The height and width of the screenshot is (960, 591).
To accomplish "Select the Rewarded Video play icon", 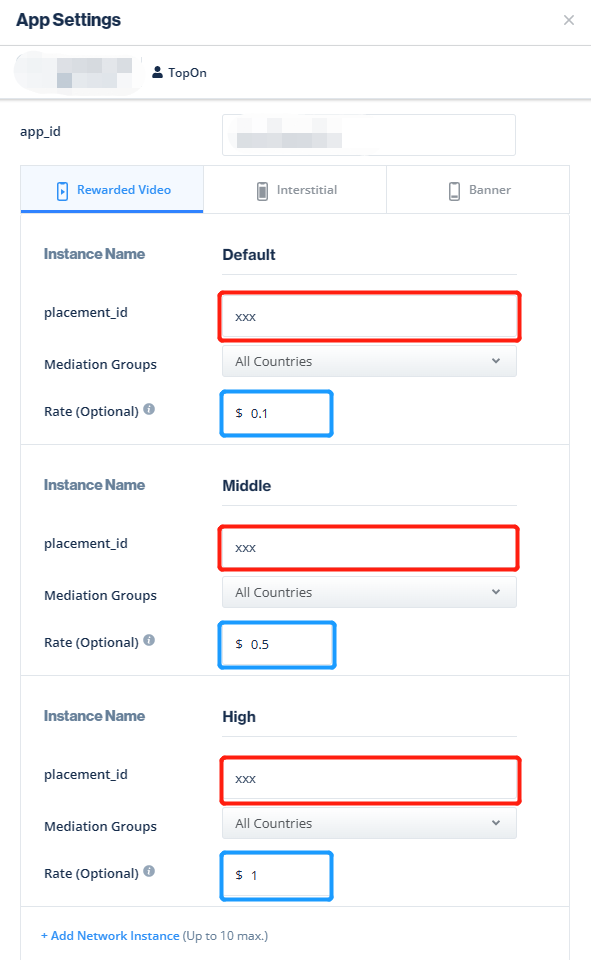I will (x=64, y=189).
